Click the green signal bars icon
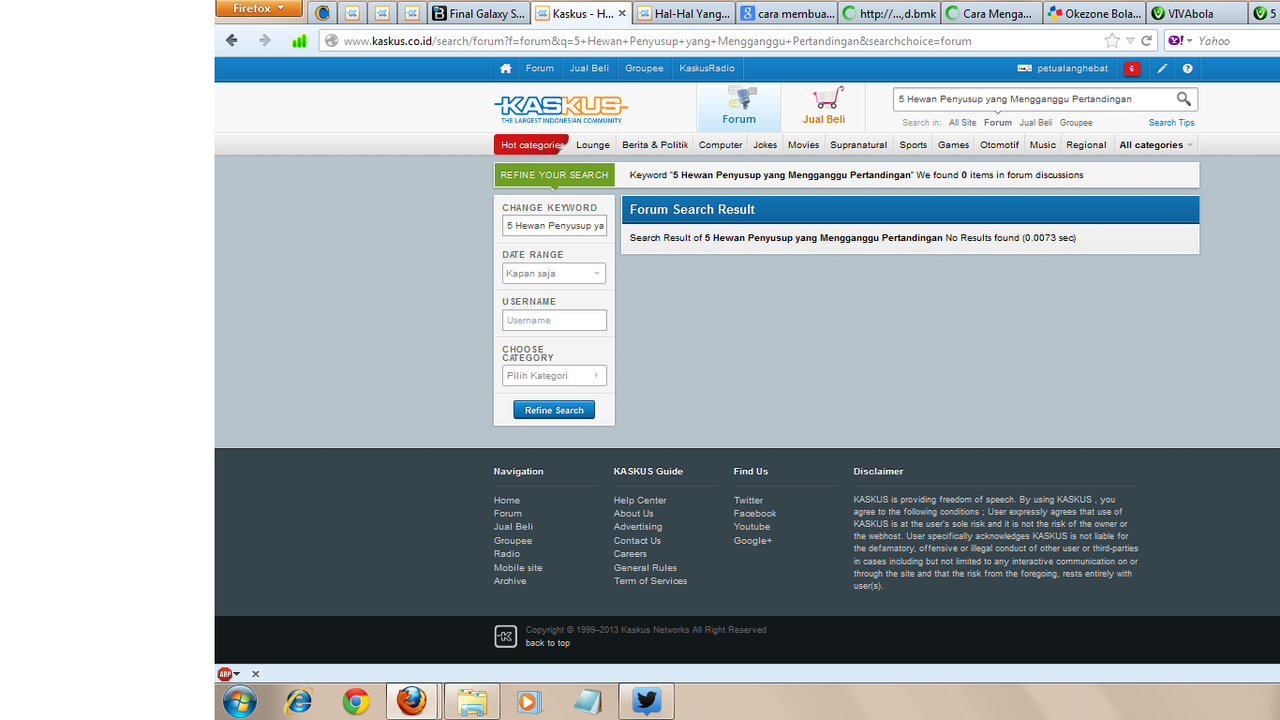Image resolution: width=1280 pixels, height=720 pixels. coord(299,41)
